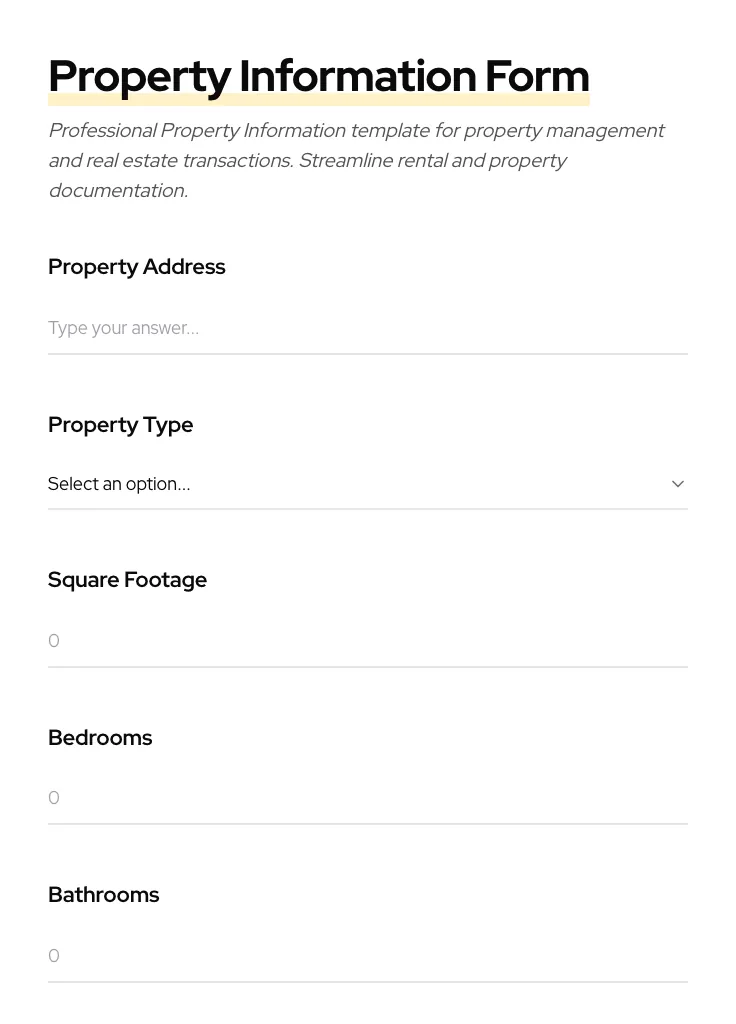Click the Property Information Form title
This screenshot has width=736, height=1024.
[x=318, y=76]
